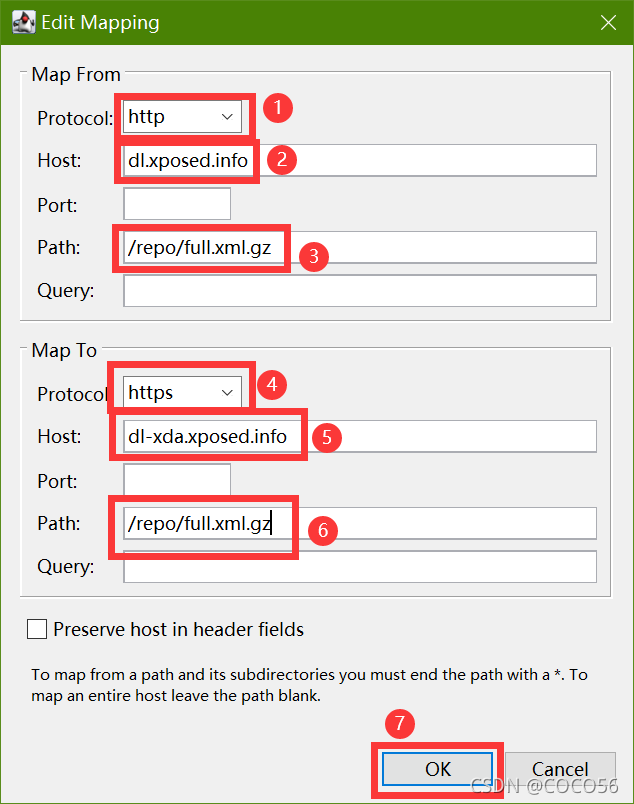This screenshot has width=634, height=804.
Task: Confirm mapping with the OK button
Action: [x=438, y=769]
